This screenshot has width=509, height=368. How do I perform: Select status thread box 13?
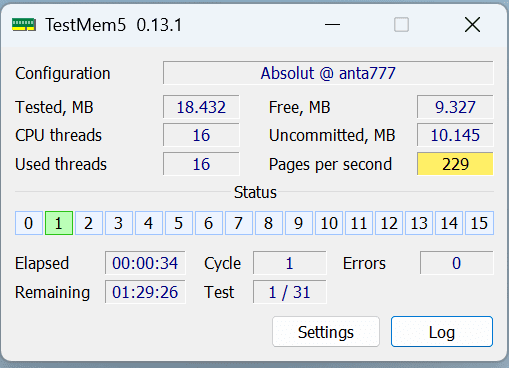pyautogui.click(x=419, y=223)
